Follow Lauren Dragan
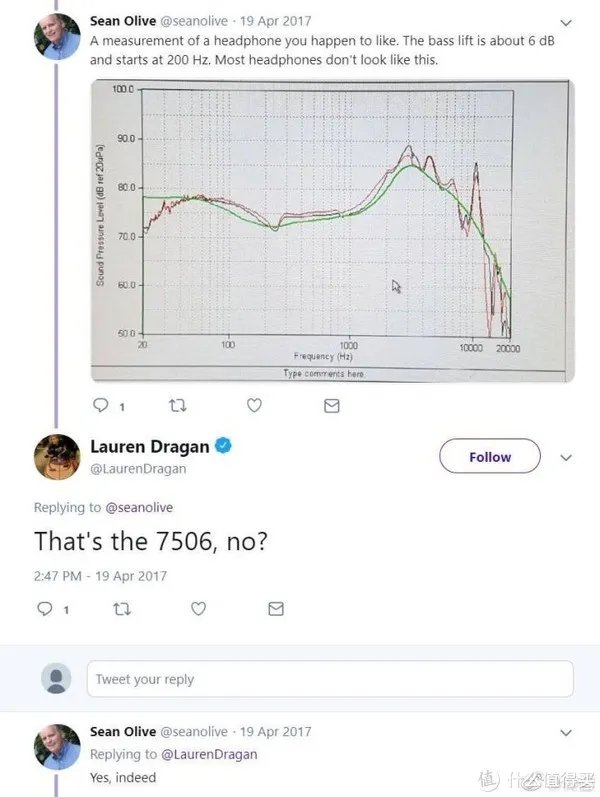Image resolution: width=600 pixels, height=797 pixels. pyautogui.click(x=489, y=457)
